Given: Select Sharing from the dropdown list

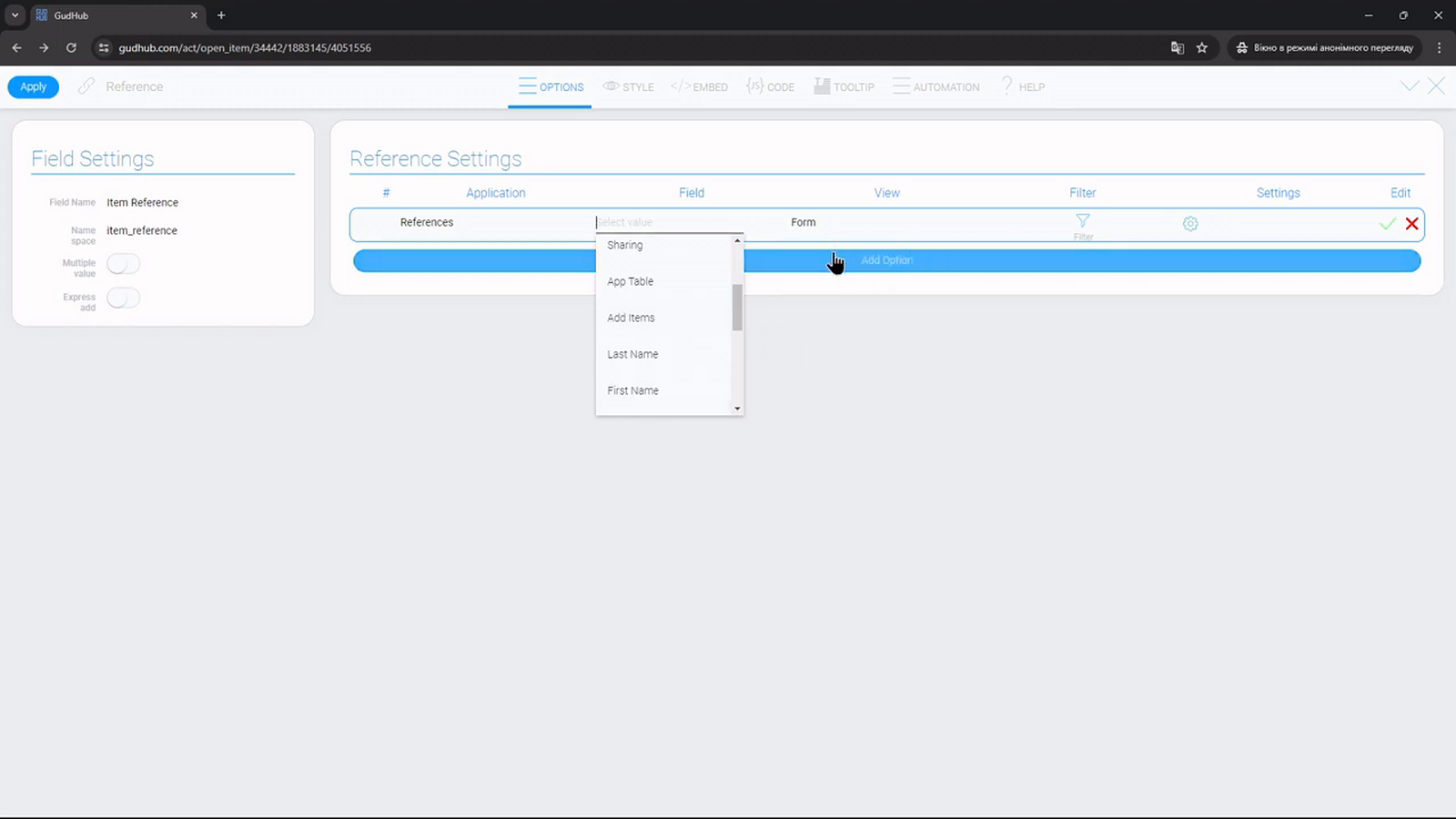Looking at the screenshot, I should pos(663,245).
